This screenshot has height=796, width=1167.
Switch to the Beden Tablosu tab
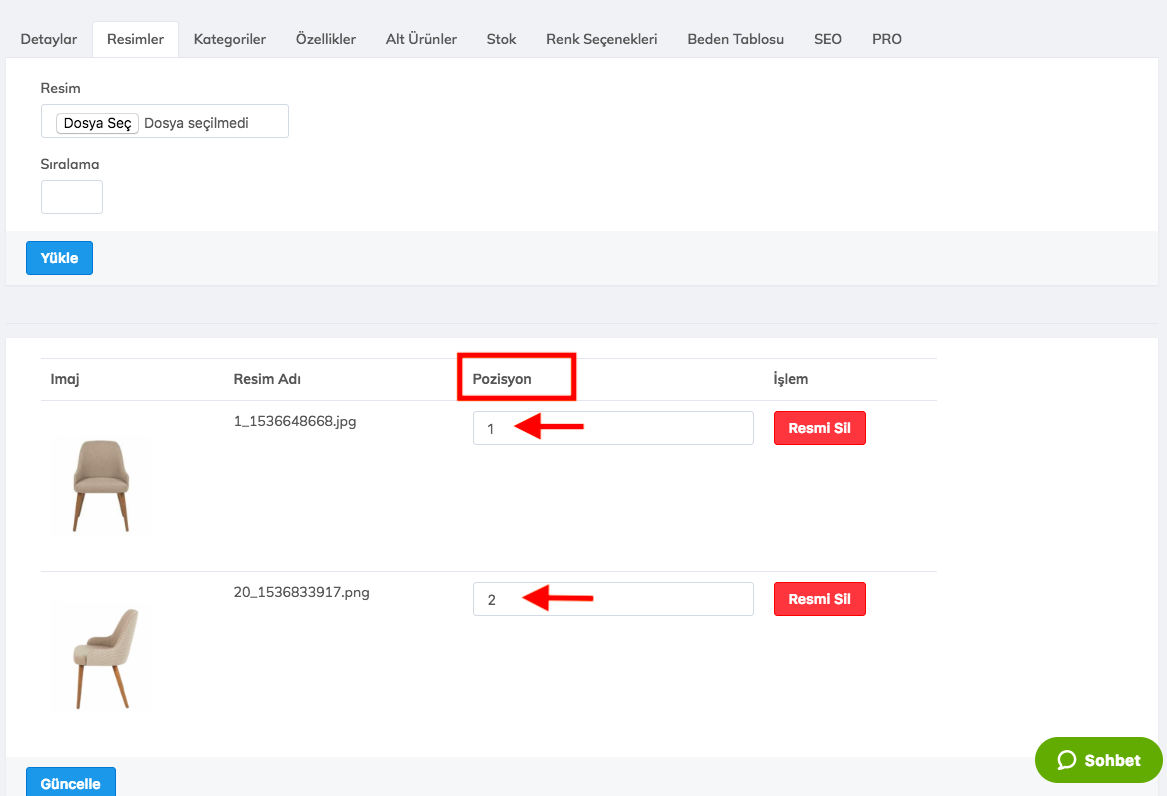735,39
